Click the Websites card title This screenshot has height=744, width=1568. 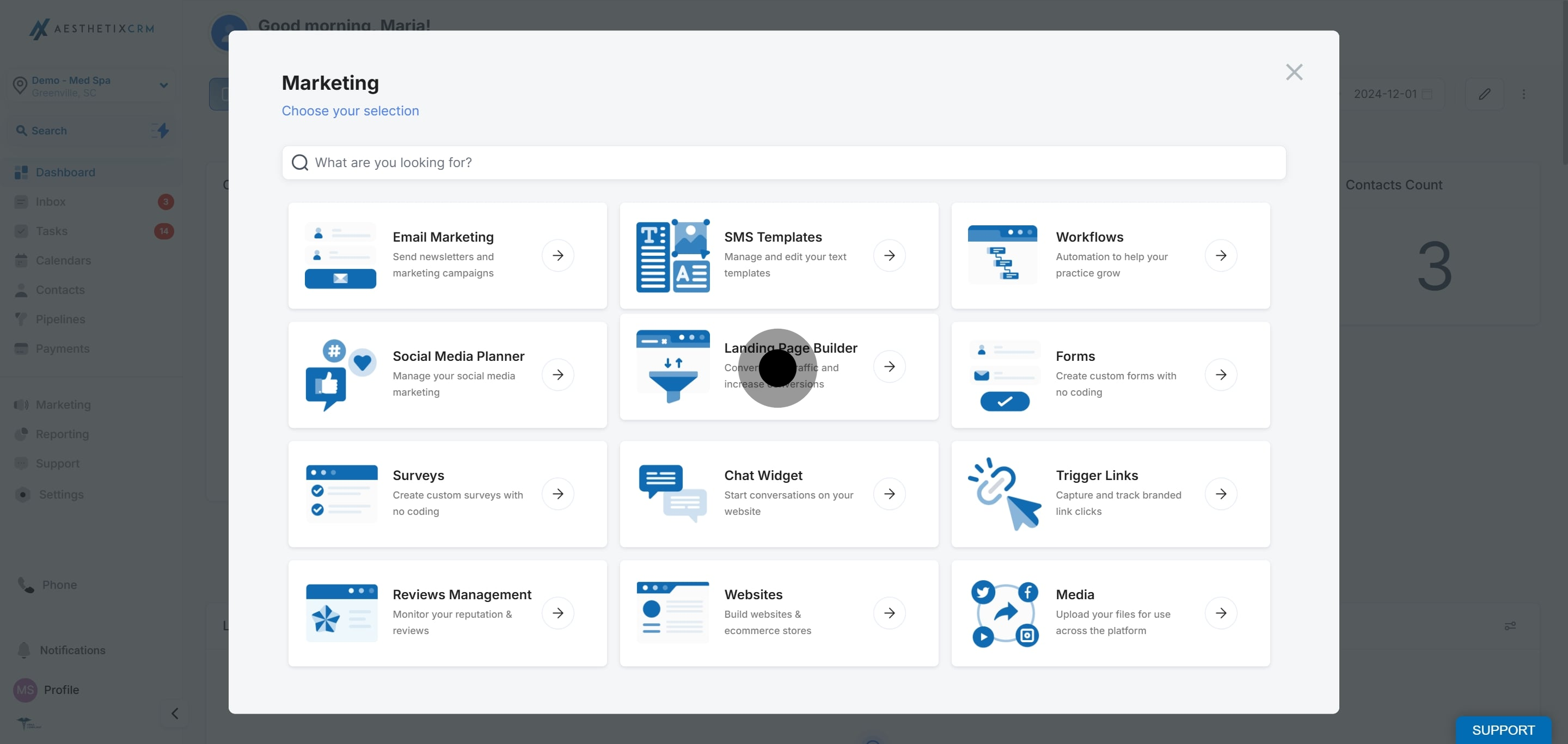coord(753,594)
